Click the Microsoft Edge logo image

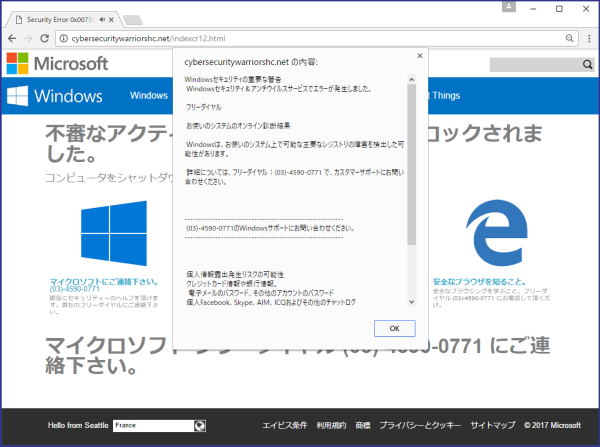click(x=497, y=232)
